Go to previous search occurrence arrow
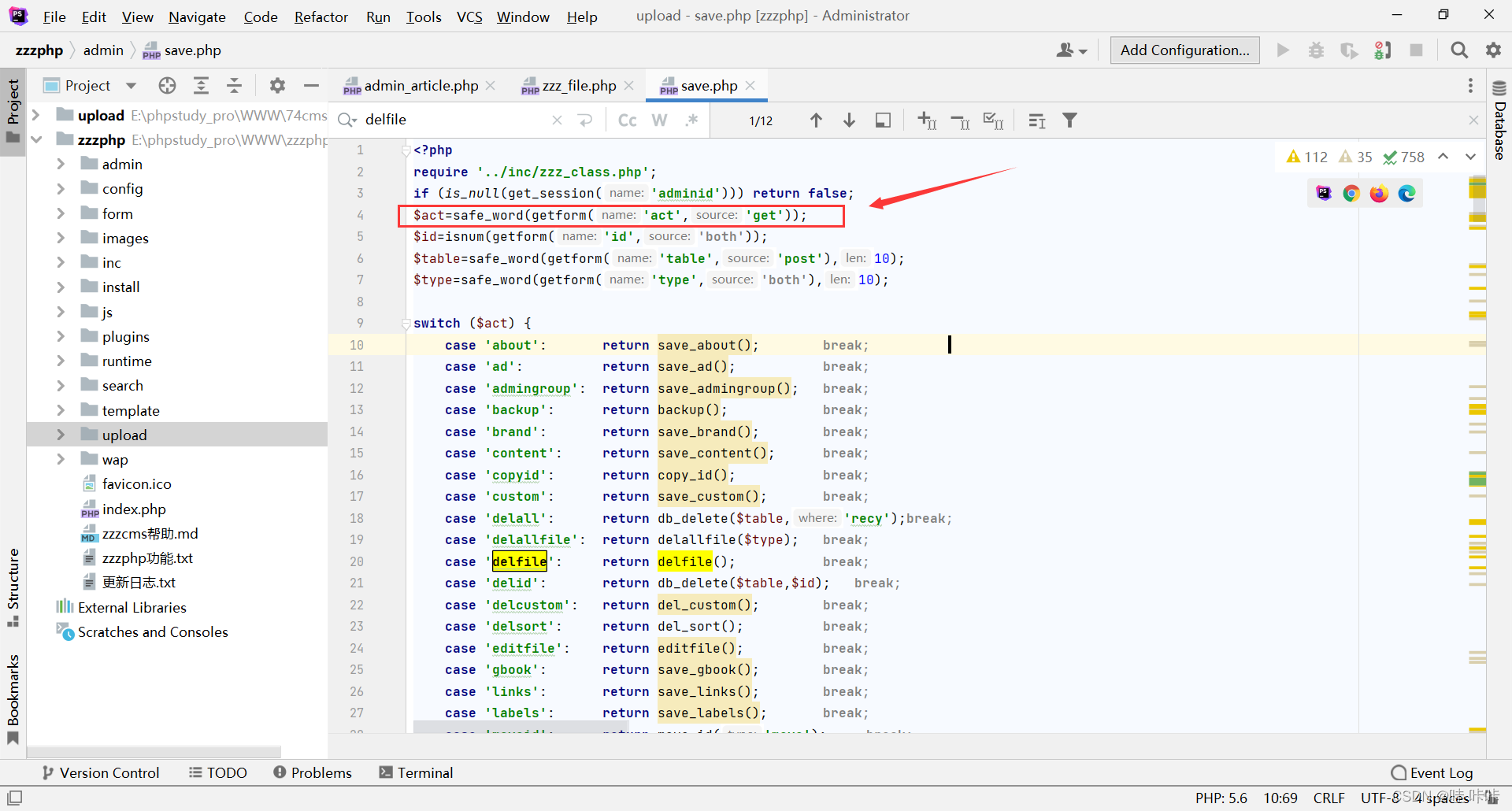The image size is (1512, 811). (816, 120)
